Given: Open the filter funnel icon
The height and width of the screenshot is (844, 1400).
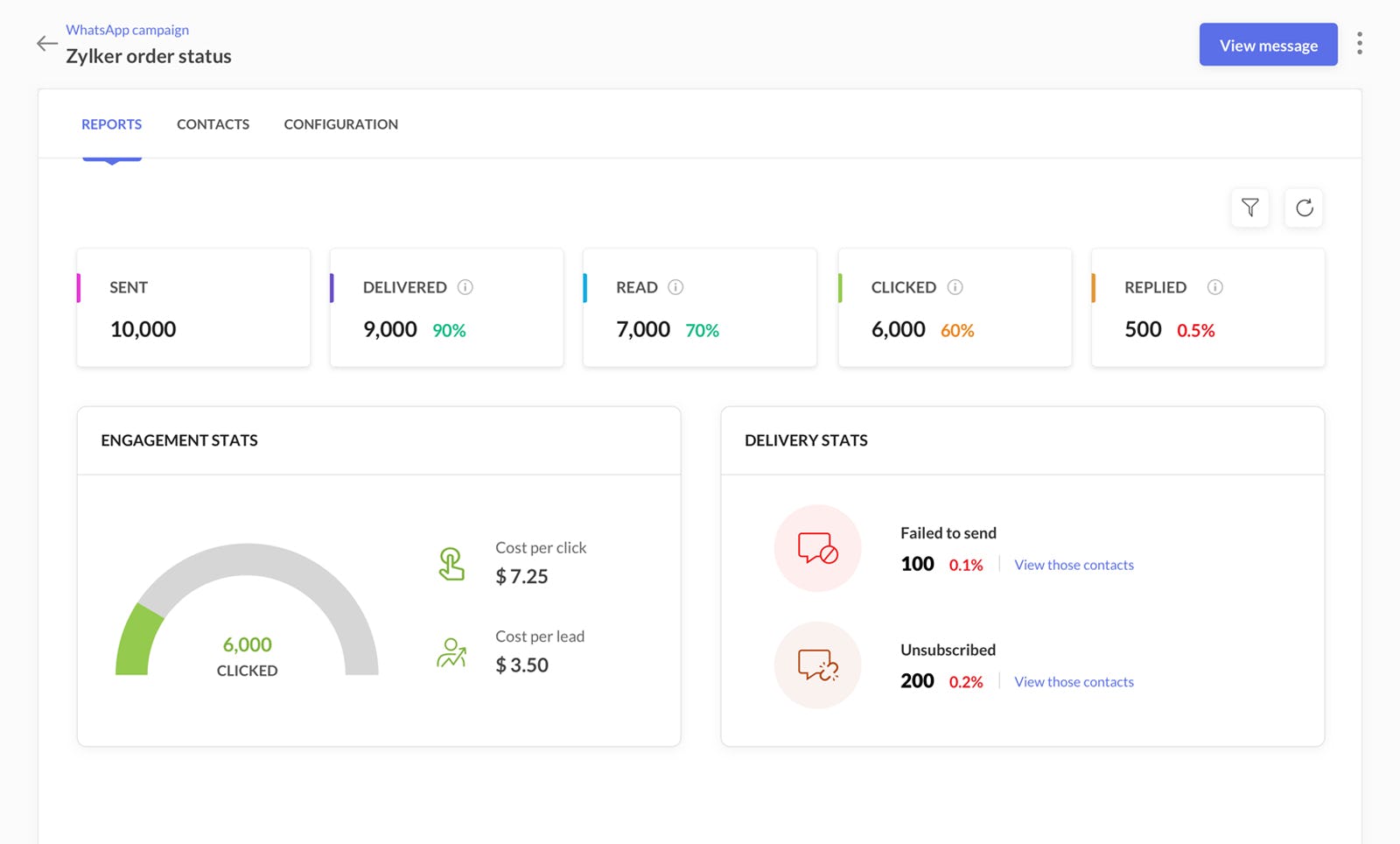Looking at the screenshot, I should [x=1249, y=207].
